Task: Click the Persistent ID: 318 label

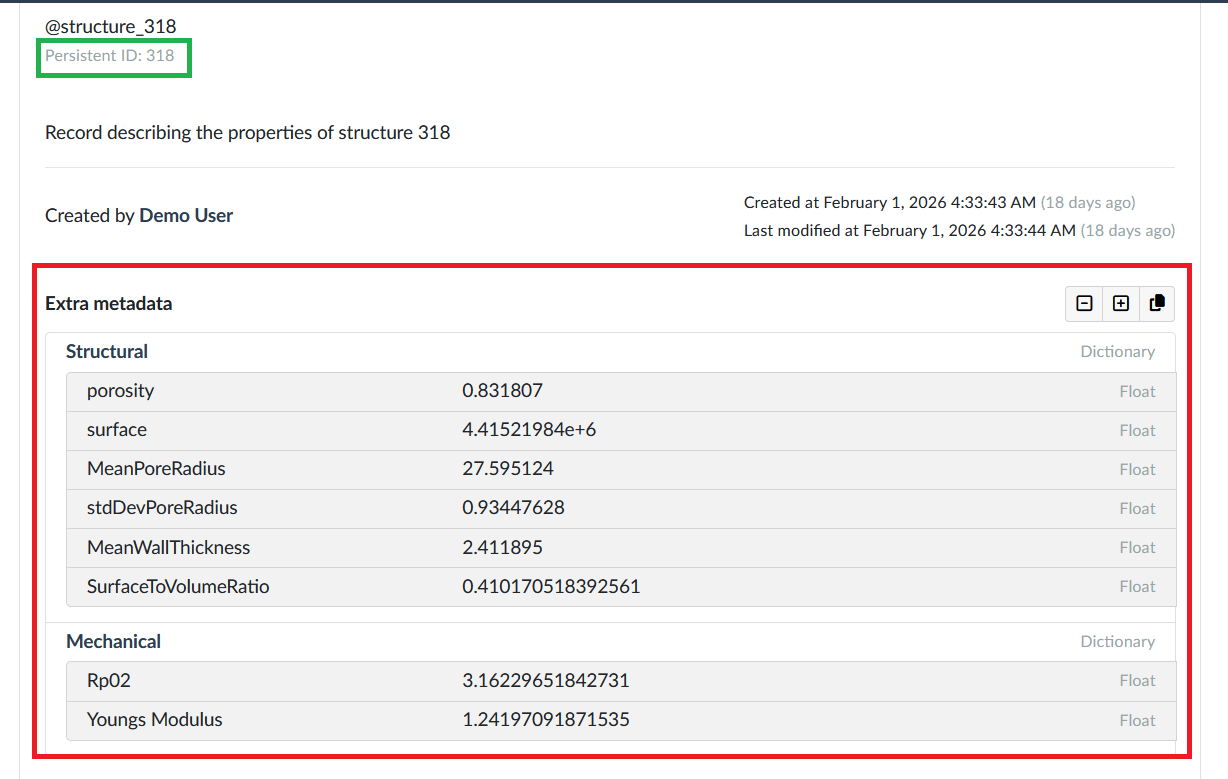Action: (110, 55)
